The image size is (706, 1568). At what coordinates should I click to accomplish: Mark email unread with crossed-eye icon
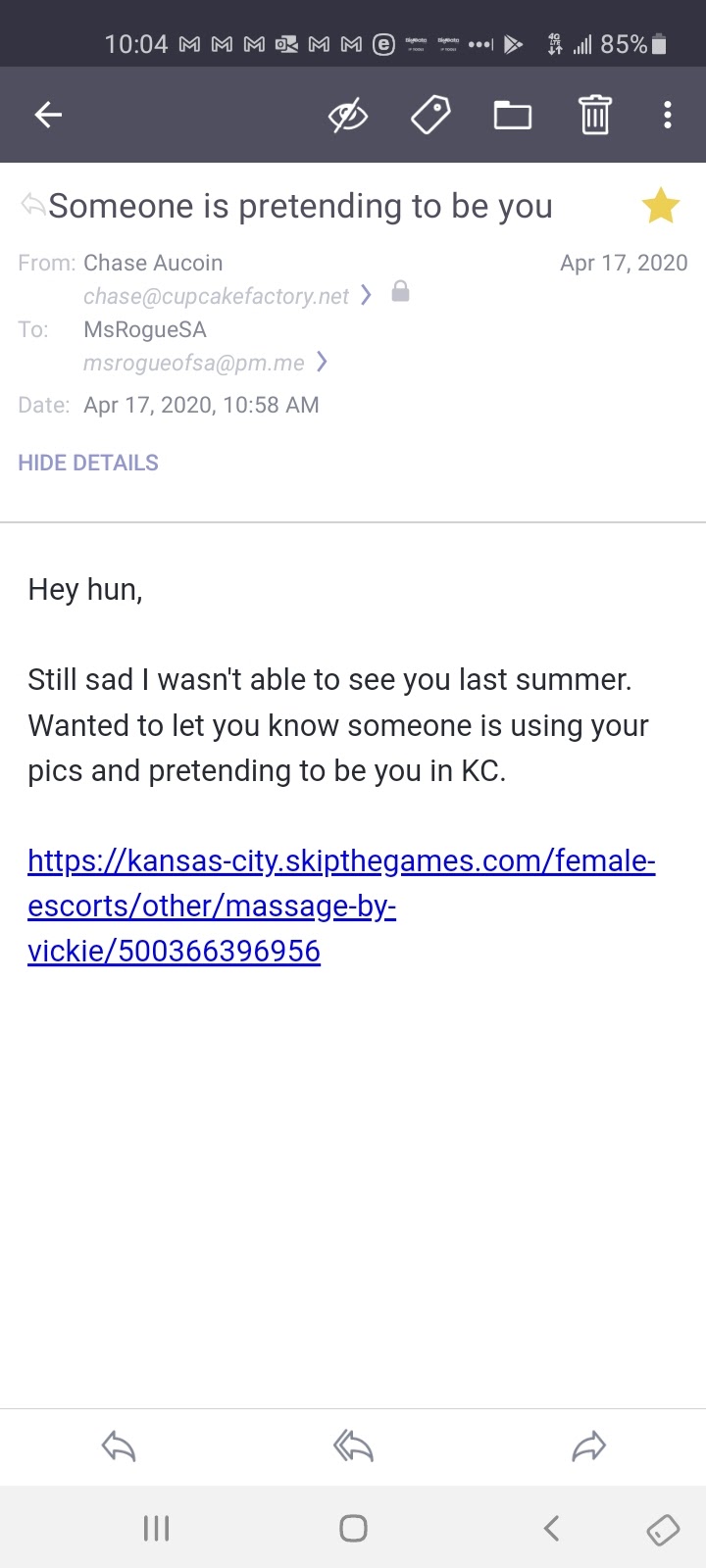347,116
